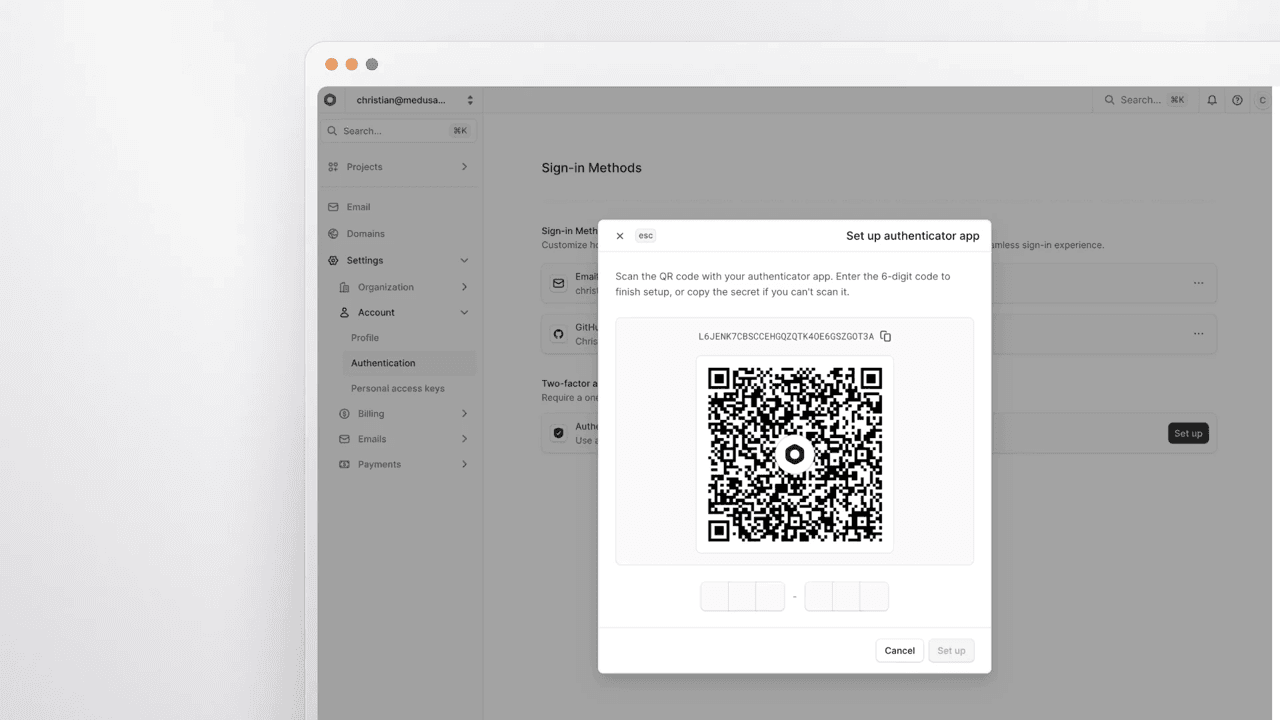
Task: Open Domains in the sidebar
Action: click(400, 234)
